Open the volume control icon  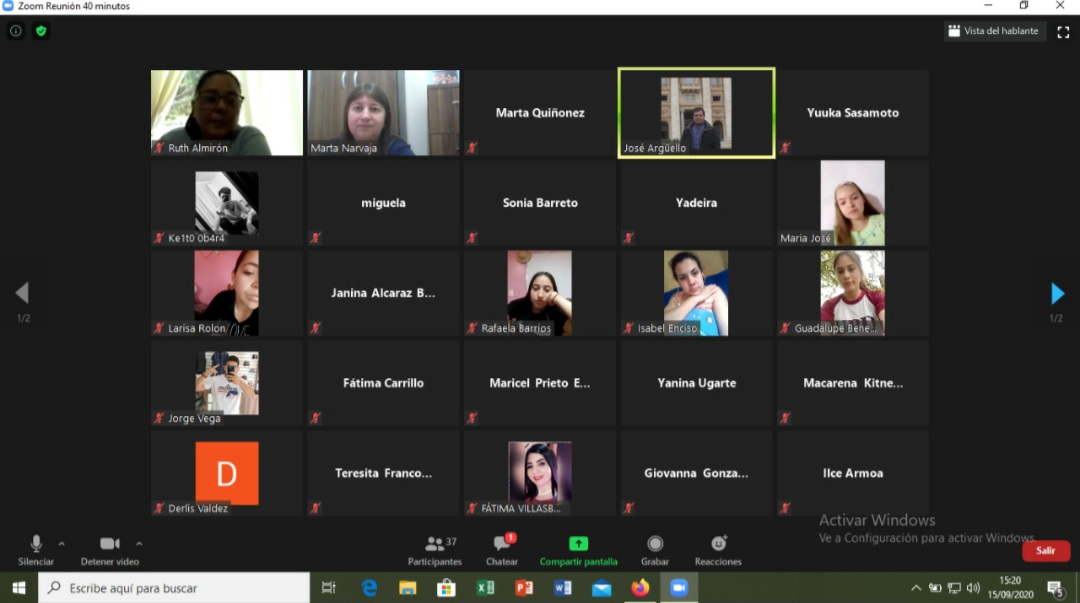[x=973, y=588]
